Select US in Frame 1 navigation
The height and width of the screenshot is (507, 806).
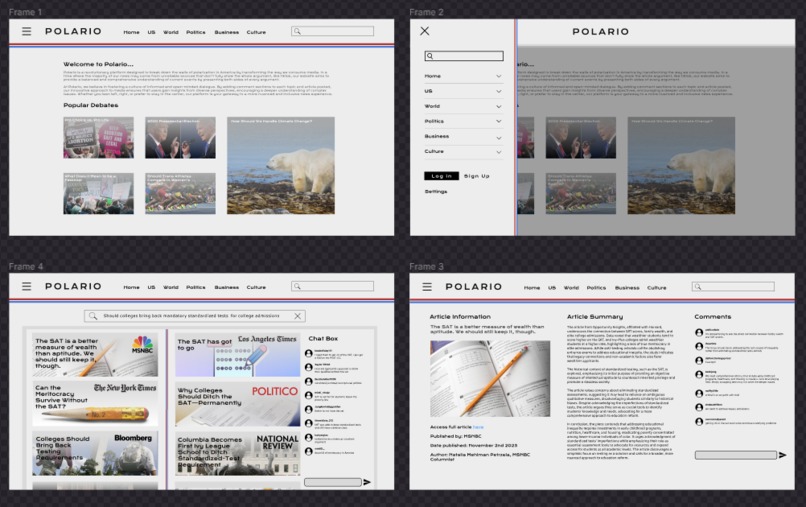pyautogui.click(x=151, y=32)
